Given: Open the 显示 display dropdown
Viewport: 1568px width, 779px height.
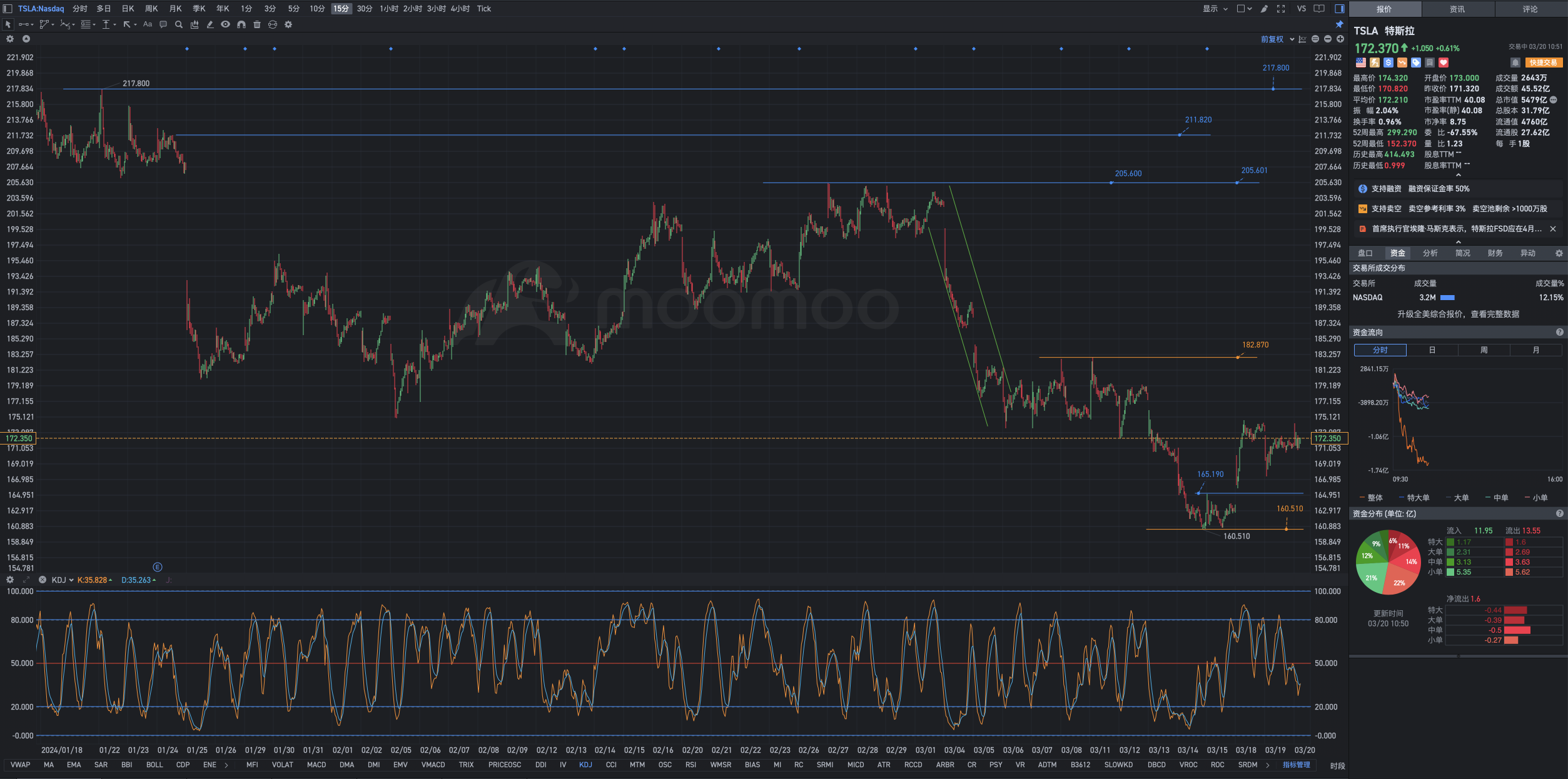Looking at the screenshot, I should click(1215, 9).
